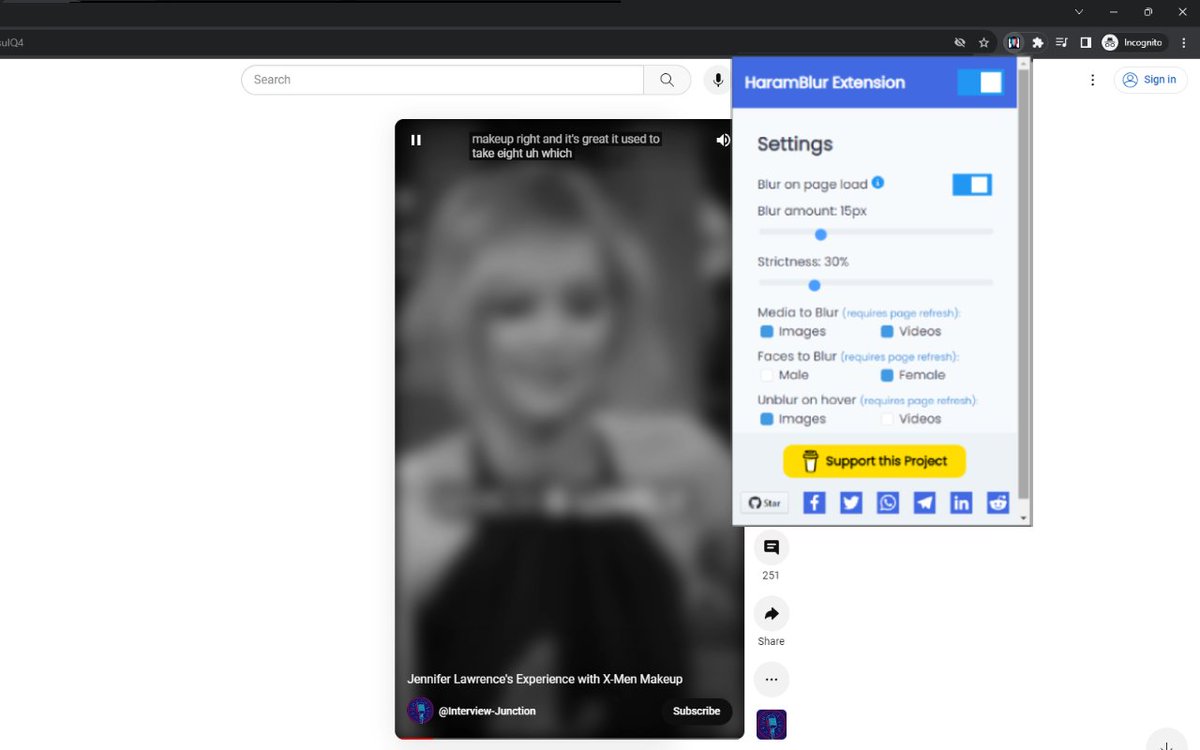Screen dimensions: 1200x750
Task: Click the Settings heading text
Action: [795, 144]
